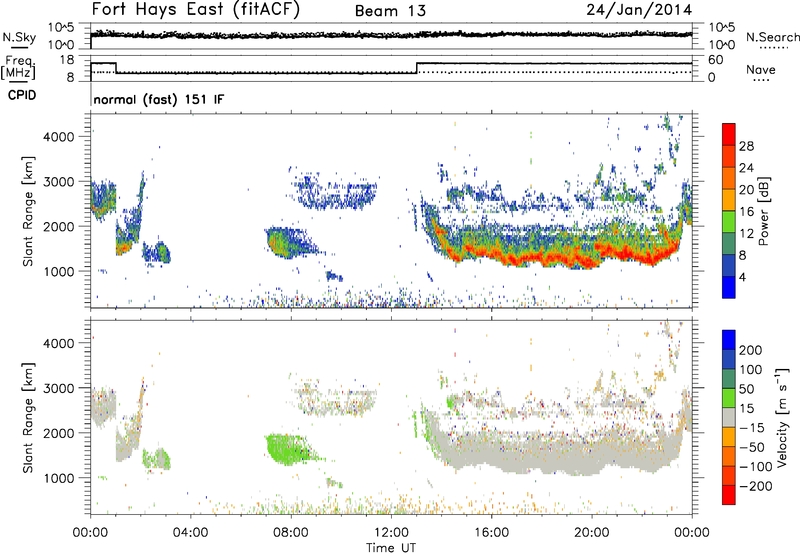Image resolution: width=800 pixels, height=554 pixels.
Task: Click the plot title 'Fort Hays East (fitACF)'
Action: click(195, 9)
